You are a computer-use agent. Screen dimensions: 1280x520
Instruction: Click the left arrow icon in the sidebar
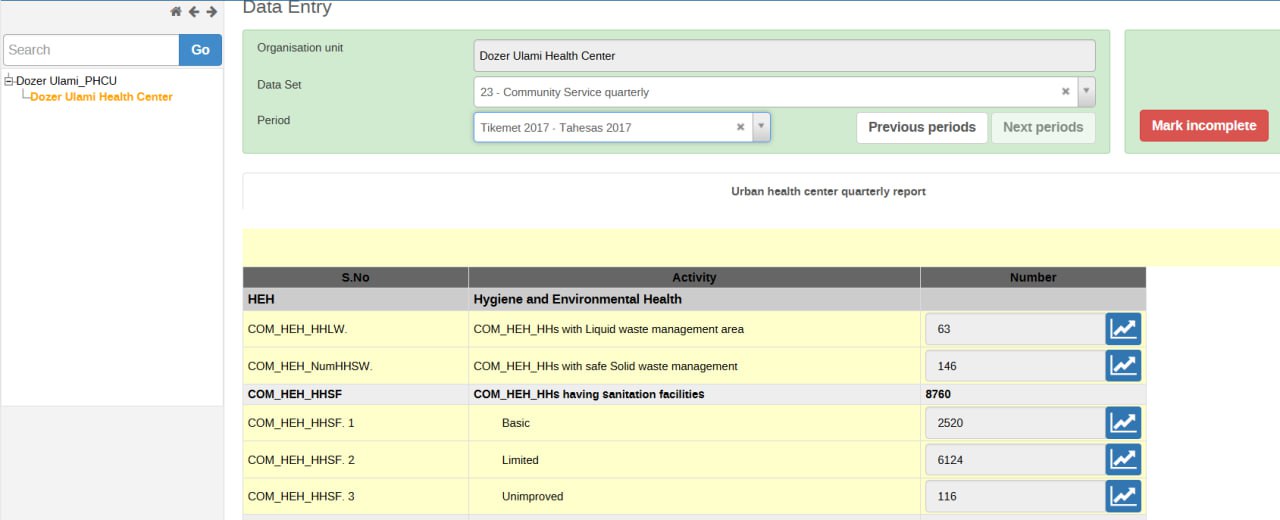pos(194,12)
